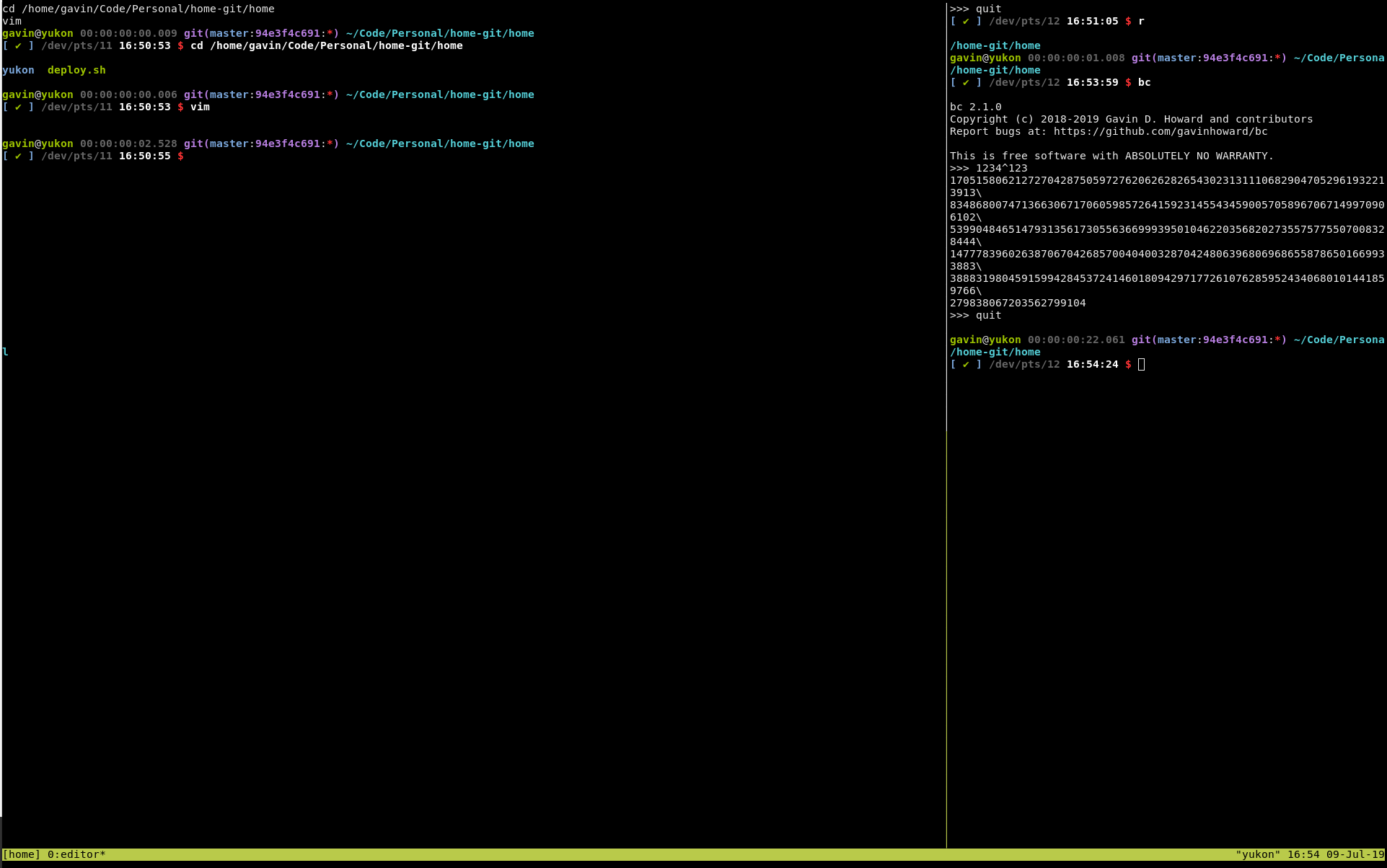Click the 0:editor* window tab in status bar
Screen dimensions: 1387x868
coord(76,854)
